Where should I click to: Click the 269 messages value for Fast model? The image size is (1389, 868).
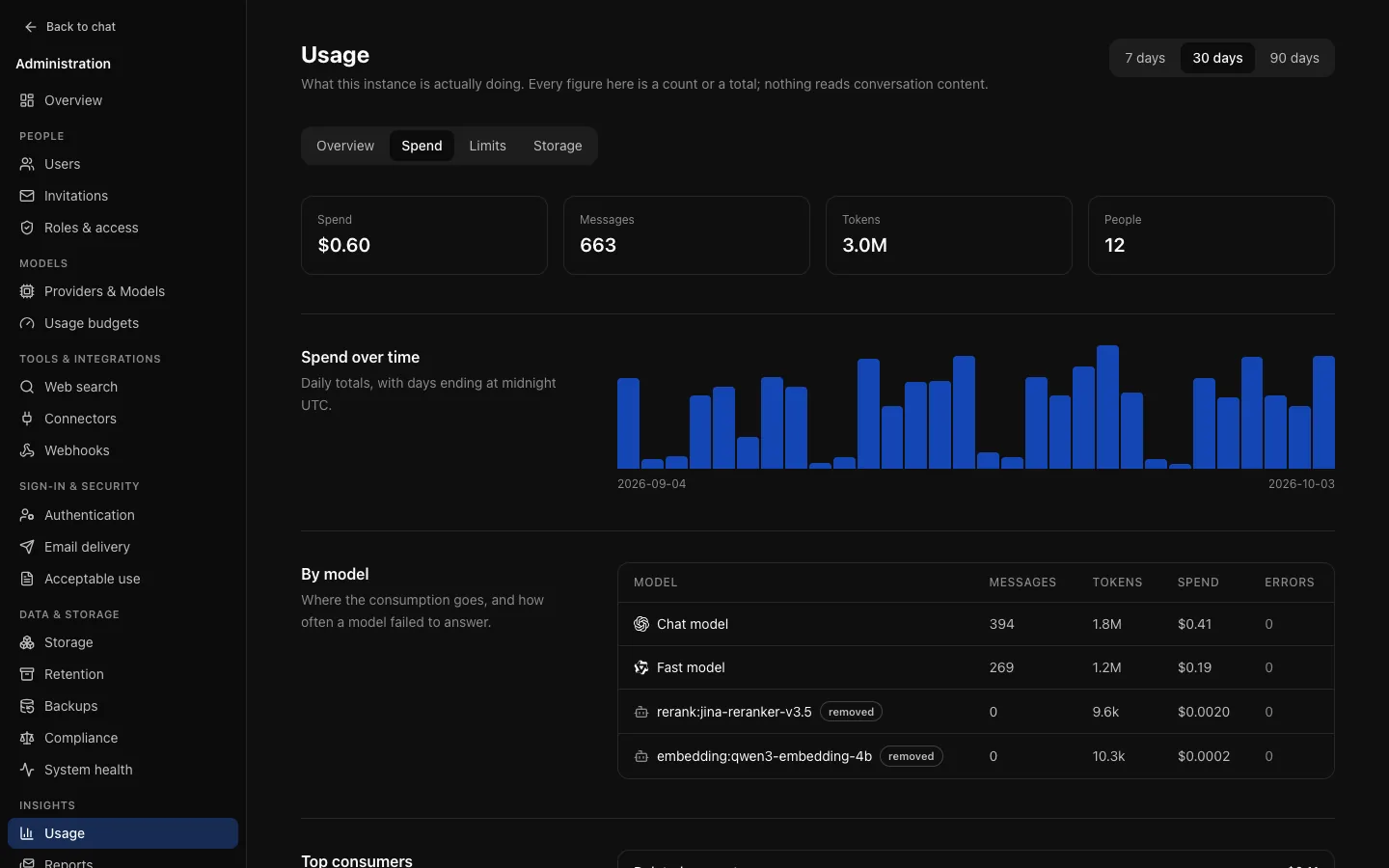(x=1001, y=667)
